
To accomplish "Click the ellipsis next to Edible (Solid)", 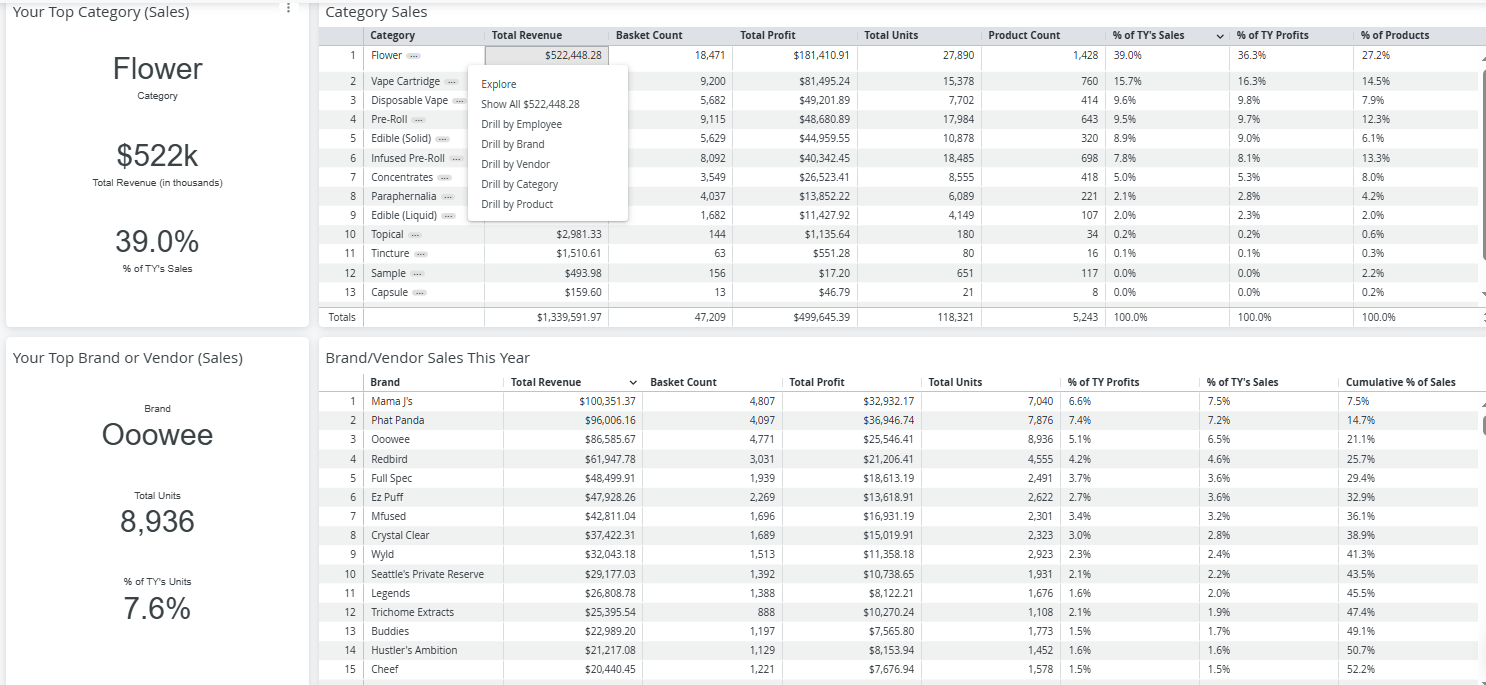I will coord(443,139).
